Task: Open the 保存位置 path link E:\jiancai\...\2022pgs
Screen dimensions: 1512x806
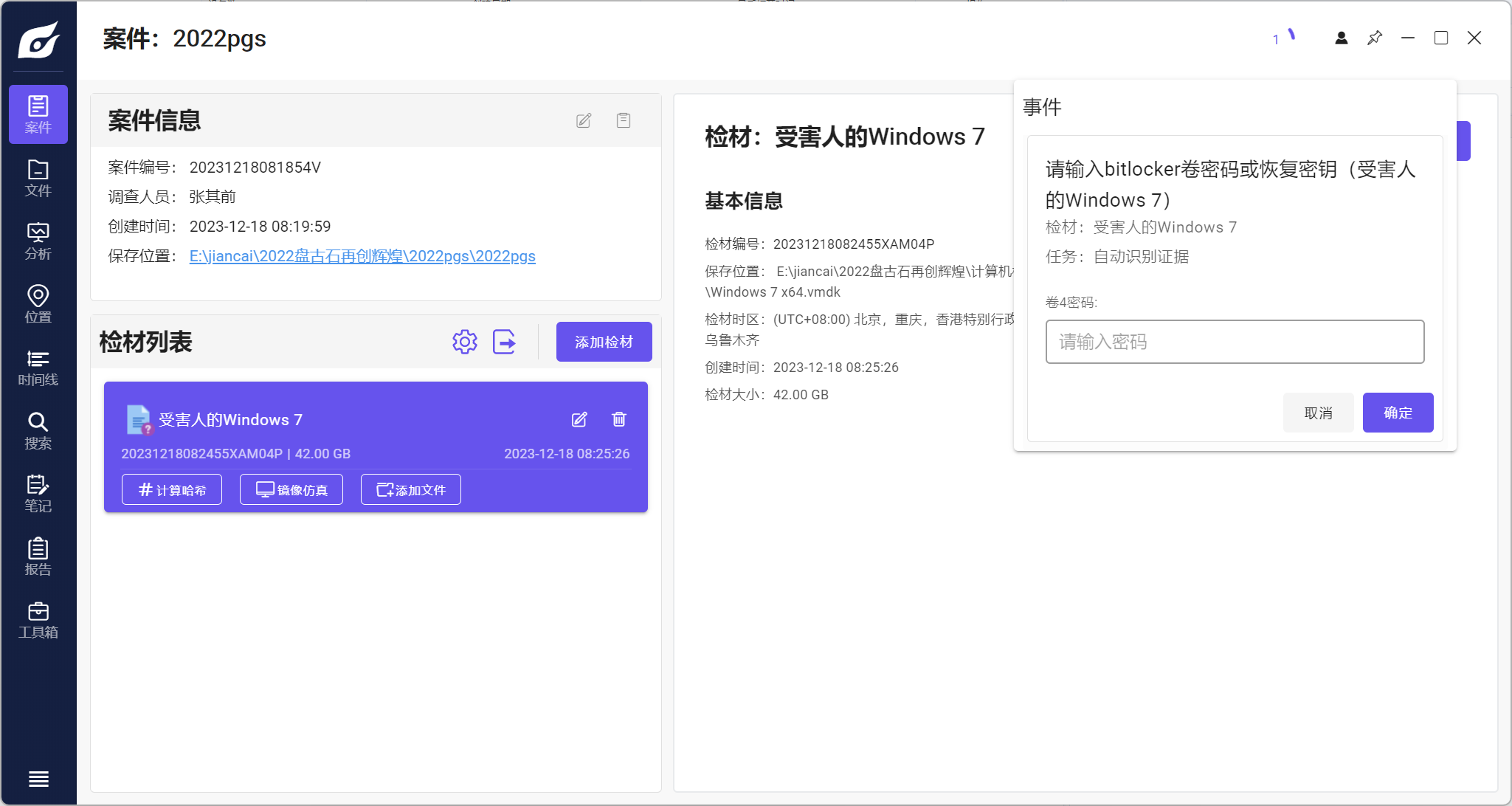Action: [362, 256]
